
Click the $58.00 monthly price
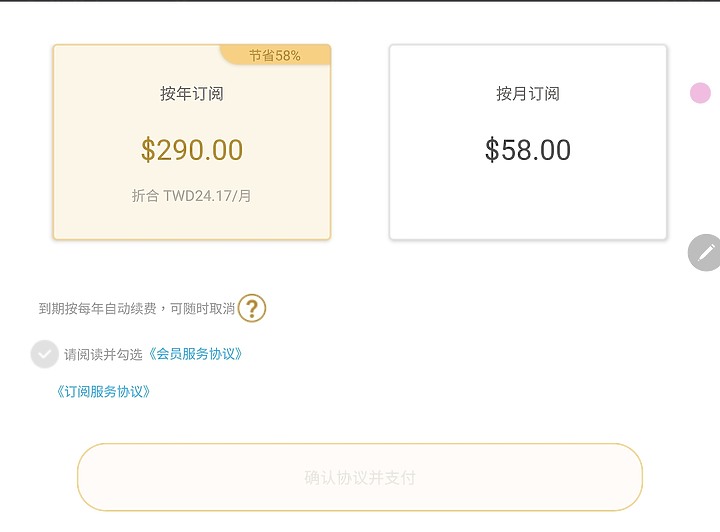[528, 150]
